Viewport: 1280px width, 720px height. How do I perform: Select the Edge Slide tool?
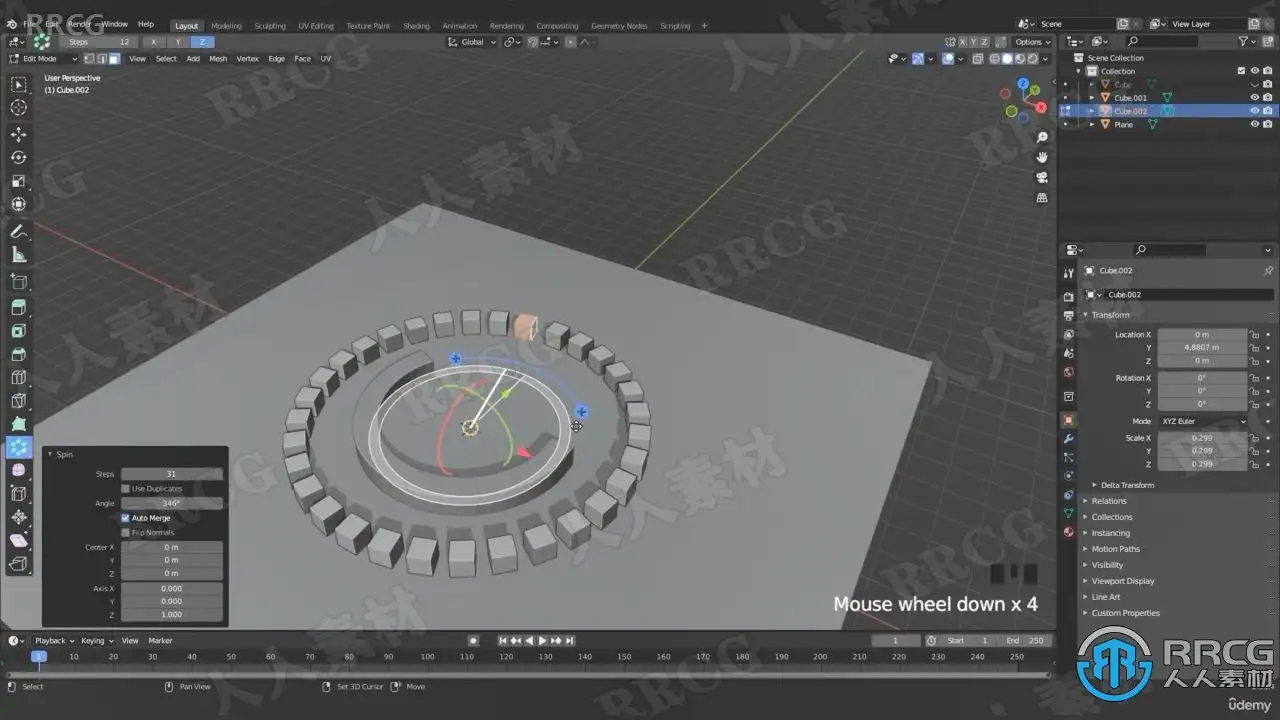pyautogui.click(x=18, y=493)
